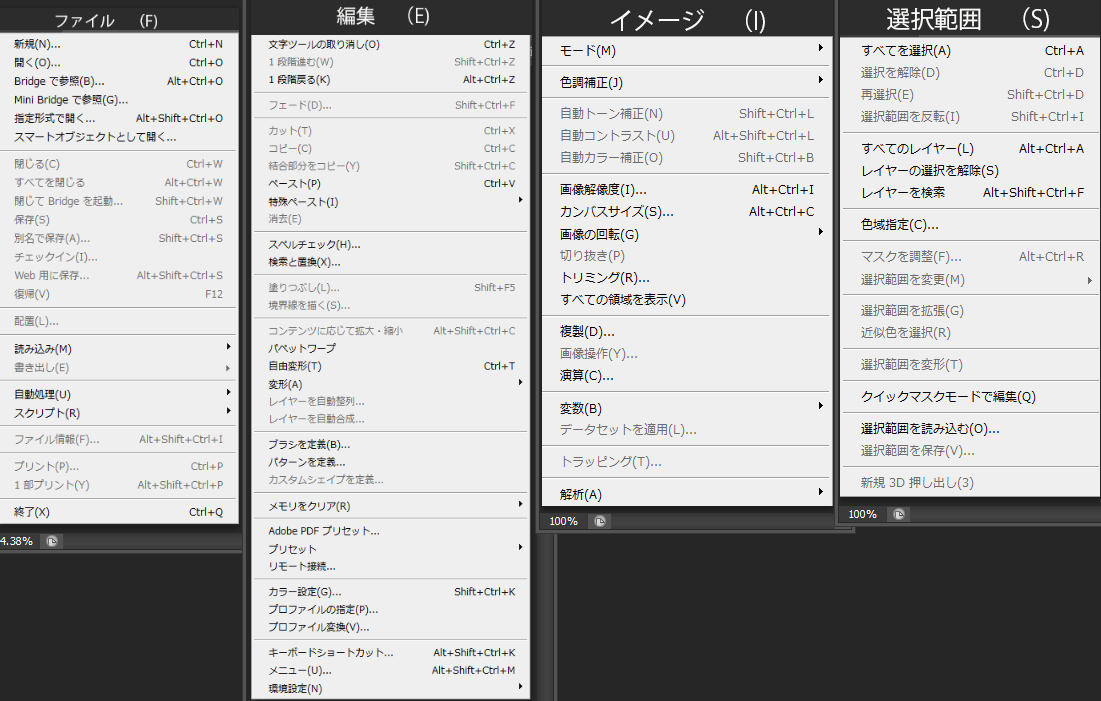This screenshot has height=701, width=1101.
Task: Select Mini Bridge で参照(G)... entry
Action: pyautogui.click(x=119, y=100)
